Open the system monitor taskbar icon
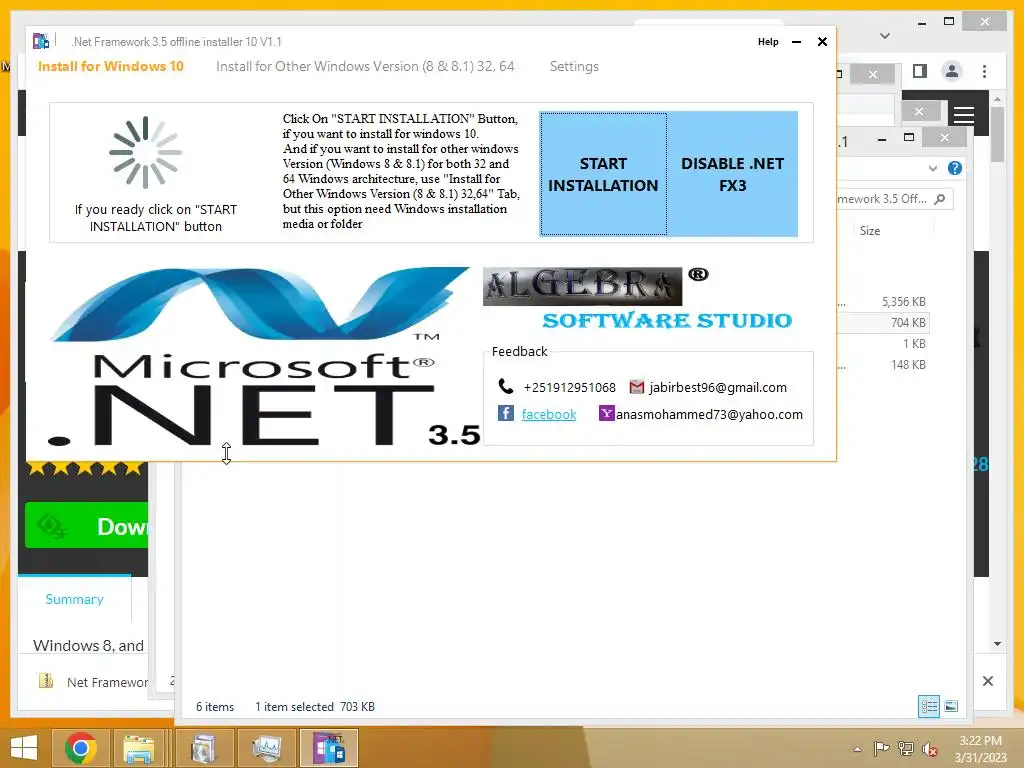Screen dimensions: 1024x768 [x=266, y=748]
